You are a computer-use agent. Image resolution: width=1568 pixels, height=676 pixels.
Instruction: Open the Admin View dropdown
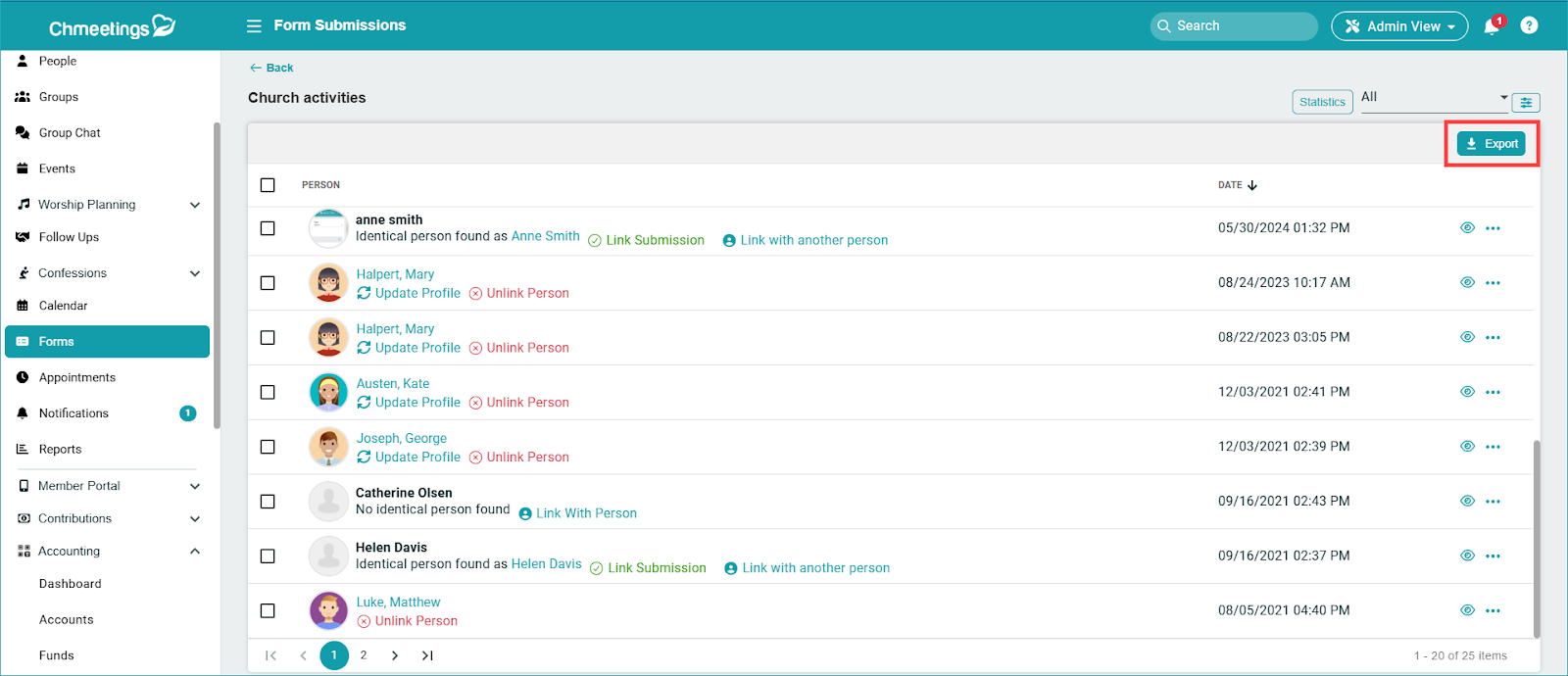[x=1398, y=26]
